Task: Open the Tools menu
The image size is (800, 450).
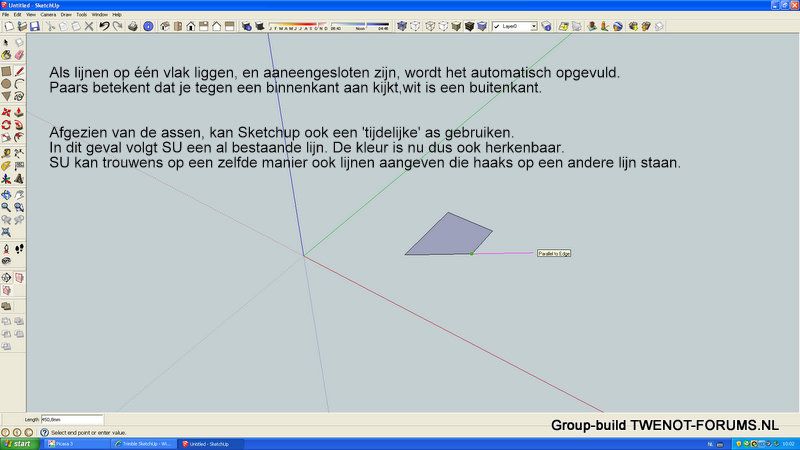Action: click(82, 15)
